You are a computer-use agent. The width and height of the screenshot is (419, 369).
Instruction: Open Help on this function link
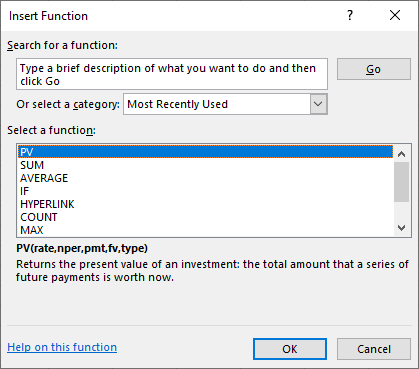tap(62, 347)
